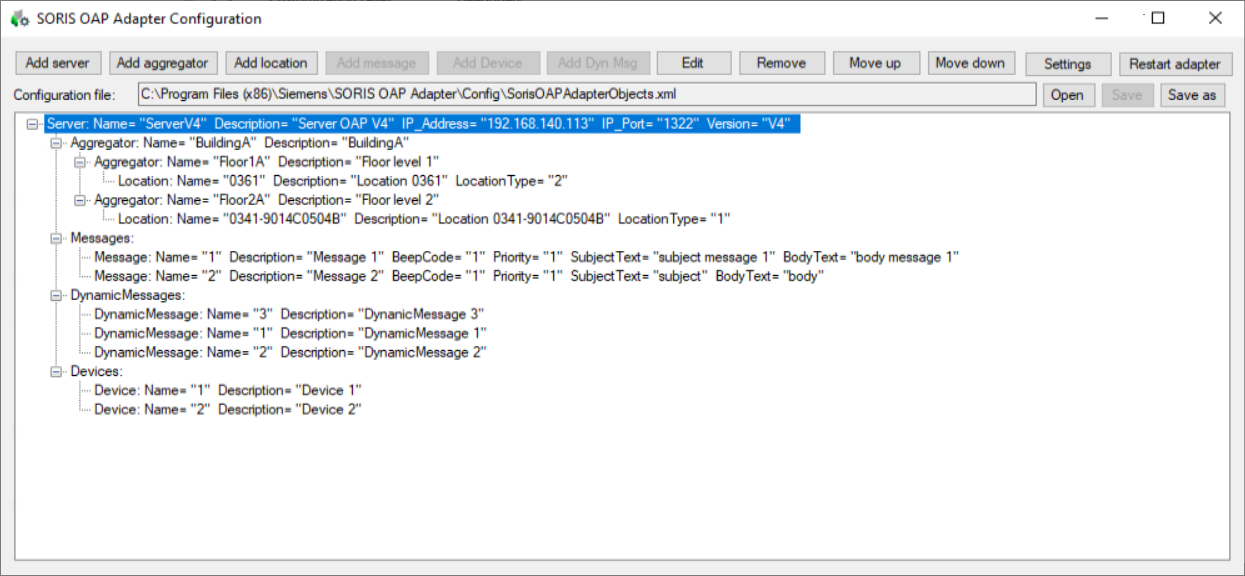
Task: Click inside the configuration file path field
Action: (x=500, y=95)
